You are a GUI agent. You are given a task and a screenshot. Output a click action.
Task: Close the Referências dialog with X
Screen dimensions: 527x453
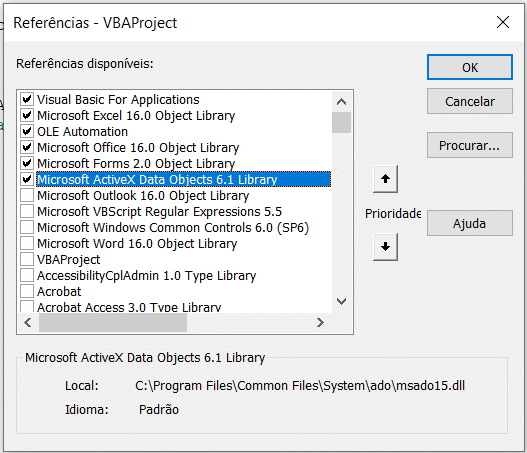point(503,23)
